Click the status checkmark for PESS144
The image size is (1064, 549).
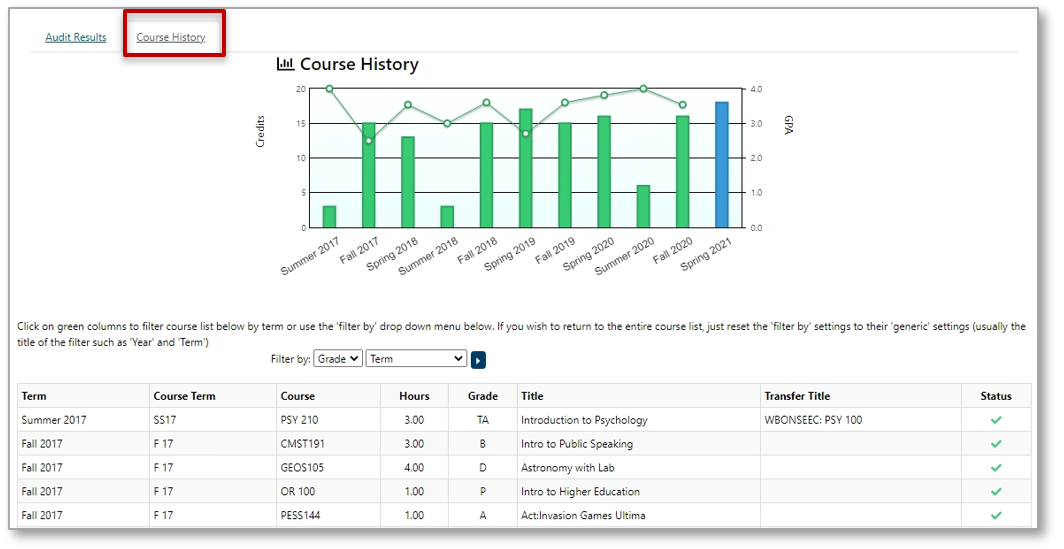[x=995, y=516]
